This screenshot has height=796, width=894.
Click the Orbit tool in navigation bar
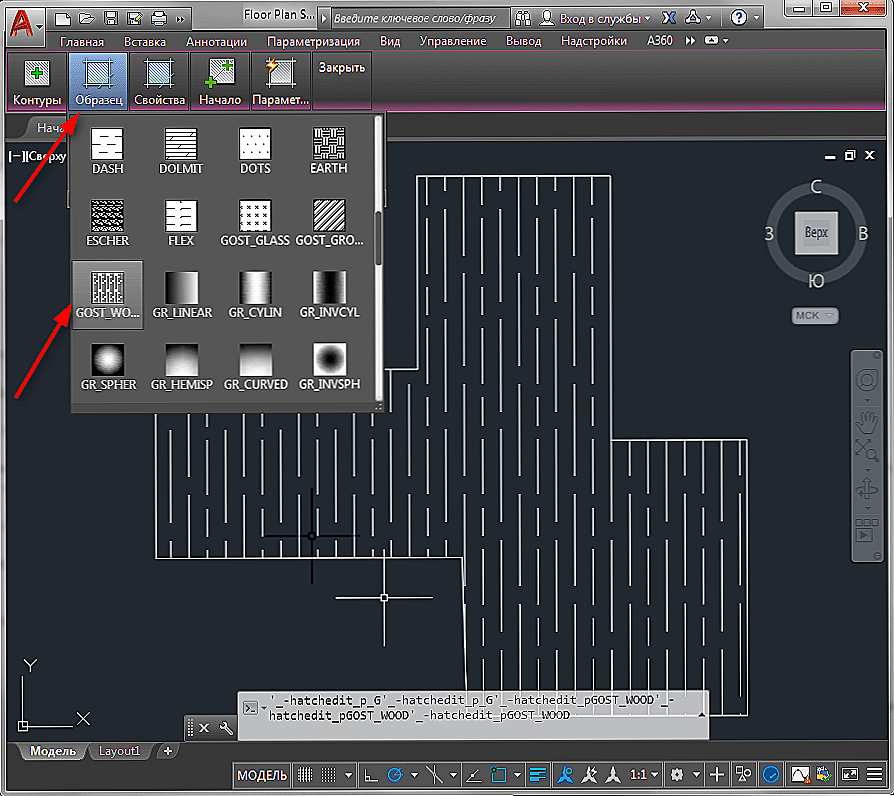point(867,489)
